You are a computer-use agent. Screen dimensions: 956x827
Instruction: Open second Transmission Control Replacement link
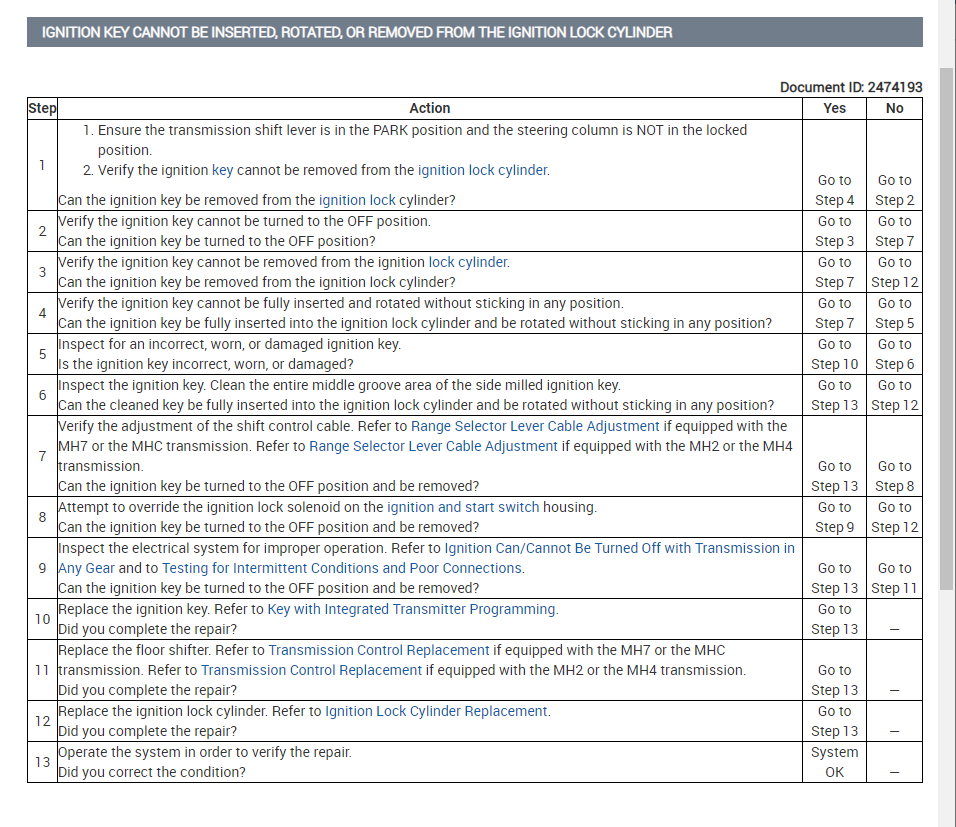pos(311,670)
